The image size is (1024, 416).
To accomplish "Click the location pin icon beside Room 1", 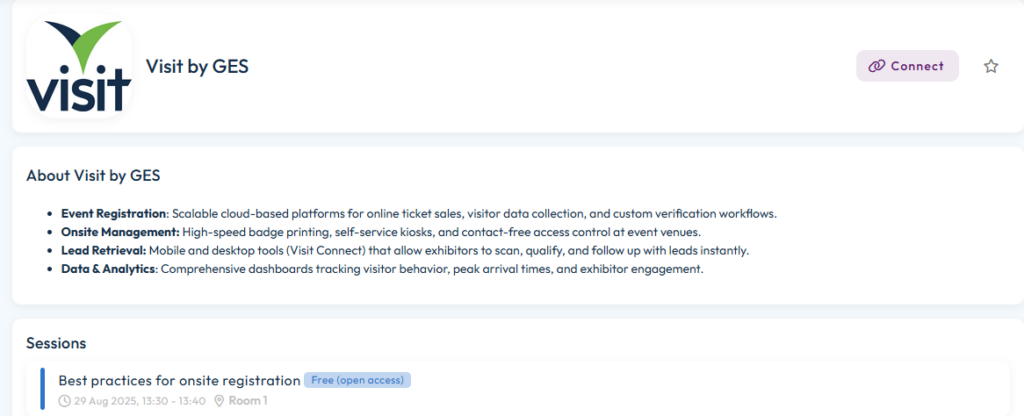I will click(219, 400).
